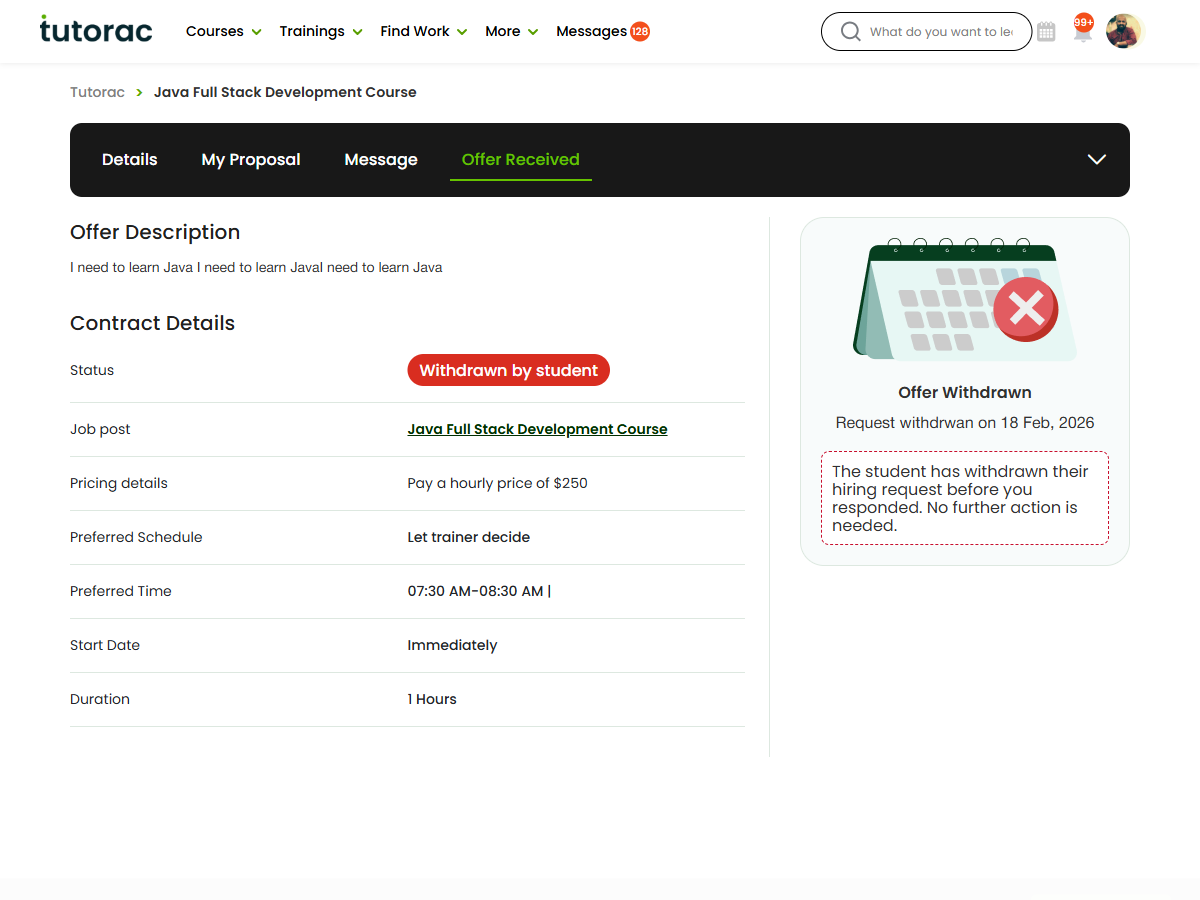This screenshot has height=900, width=1200.
Task: Select the '1 Hours' duration value
Action: (x=432, y=699)
